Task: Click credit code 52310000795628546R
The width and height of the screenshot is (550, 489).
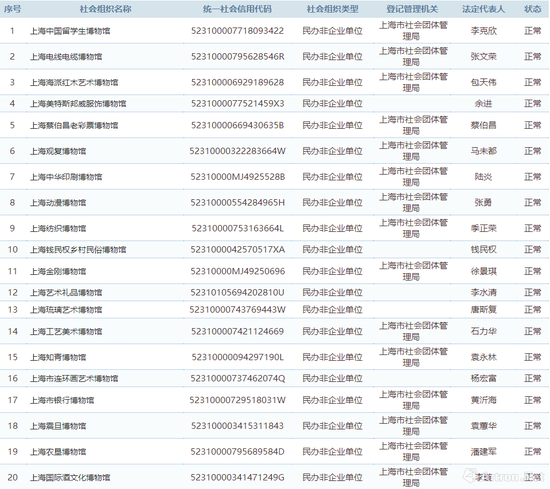Action: [x=237, y=56]
